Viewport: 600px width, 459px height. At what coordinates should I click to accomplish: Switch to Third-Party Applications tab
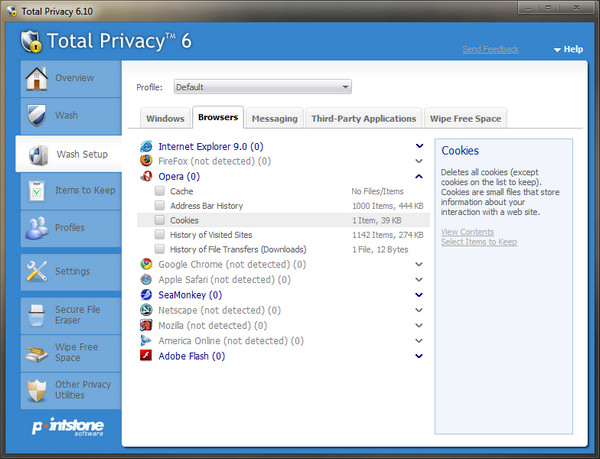pyautogui.click(x=363, y=118)
